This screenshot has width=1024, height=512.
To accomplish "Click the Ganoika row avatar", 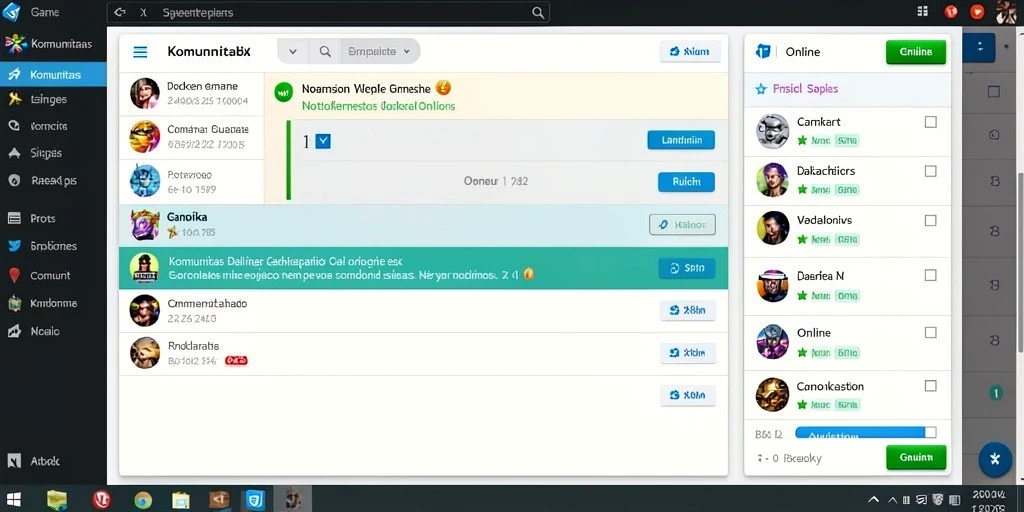I will coord(145,225).
